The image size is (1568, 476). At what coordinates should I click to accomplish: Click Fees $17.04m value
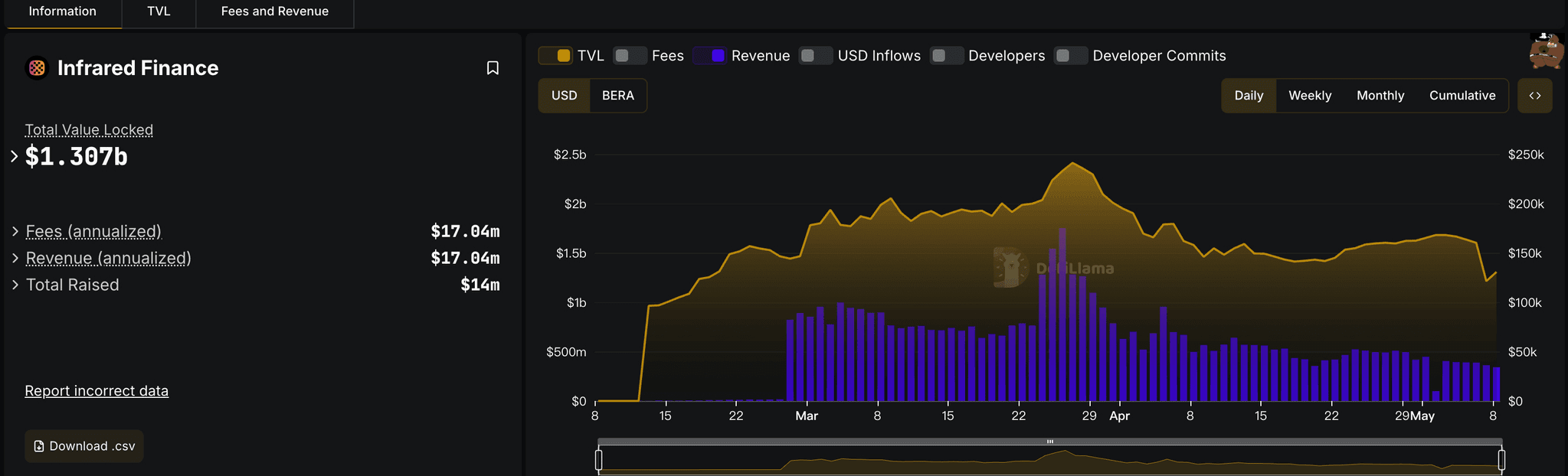(465, 231)
